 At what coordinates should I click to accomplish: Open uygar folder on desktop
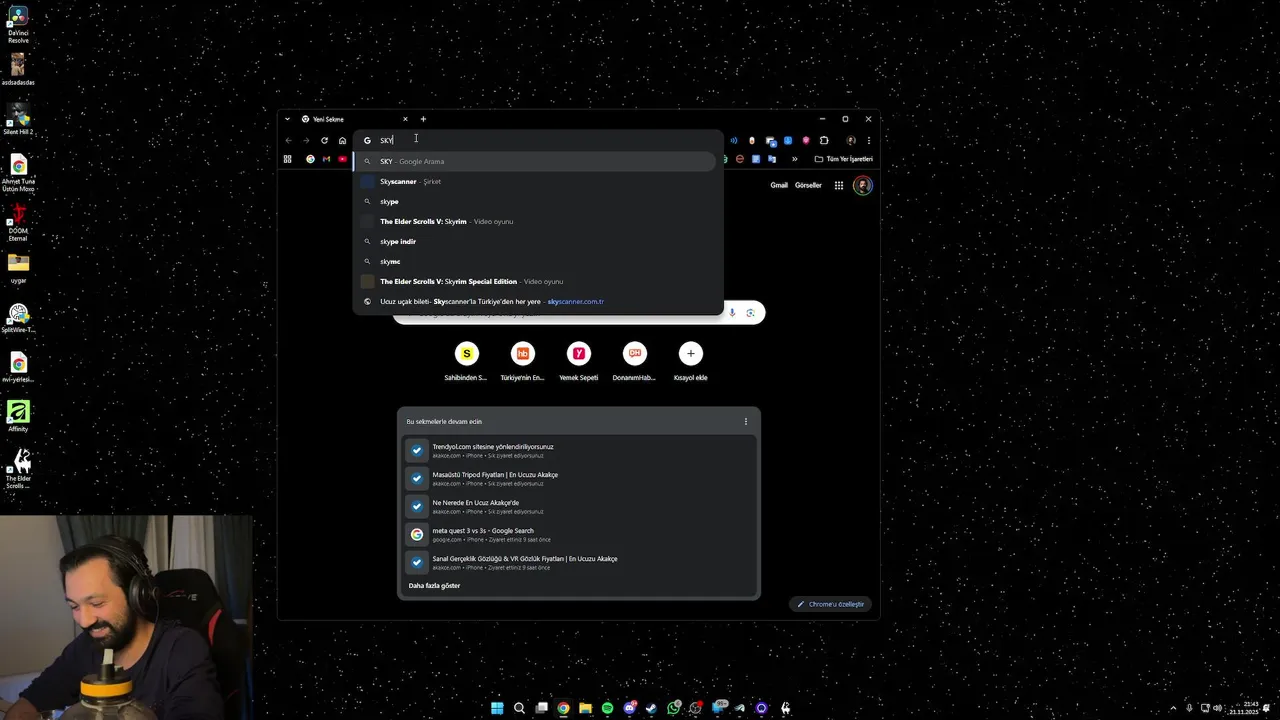(x=18, y=267)
